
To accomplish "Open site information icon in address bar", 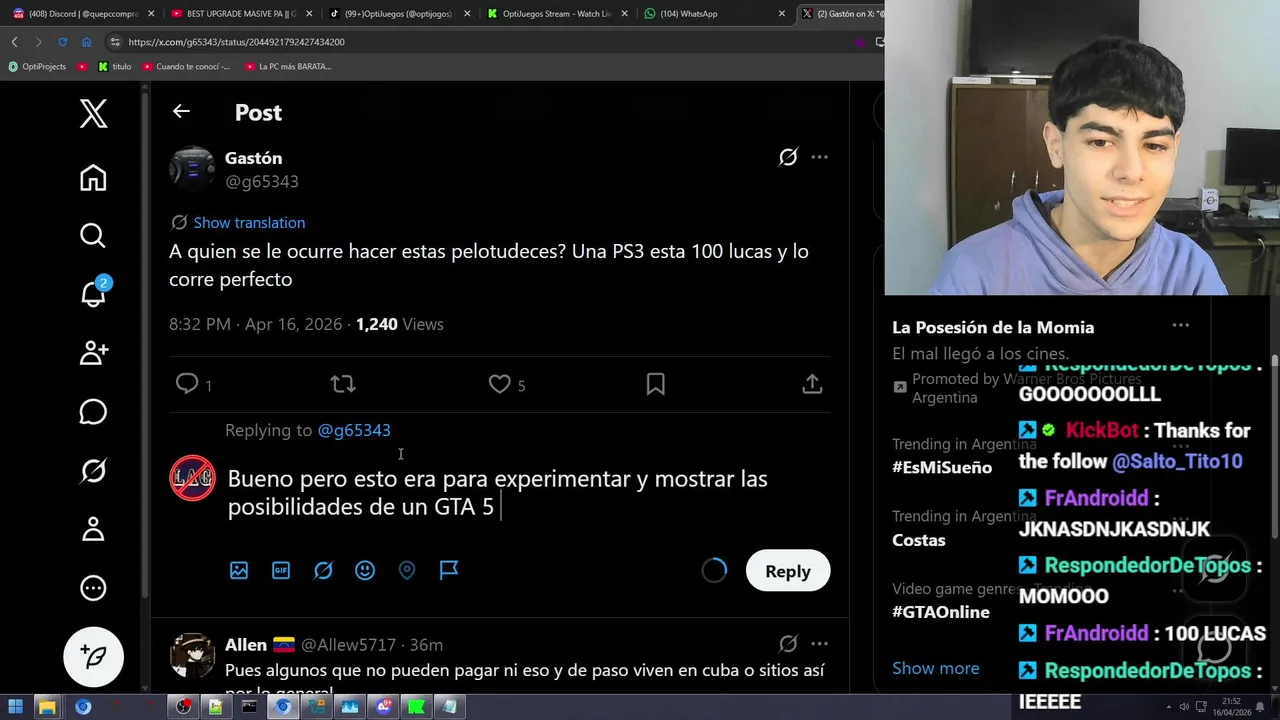I will tap(115, 42).
